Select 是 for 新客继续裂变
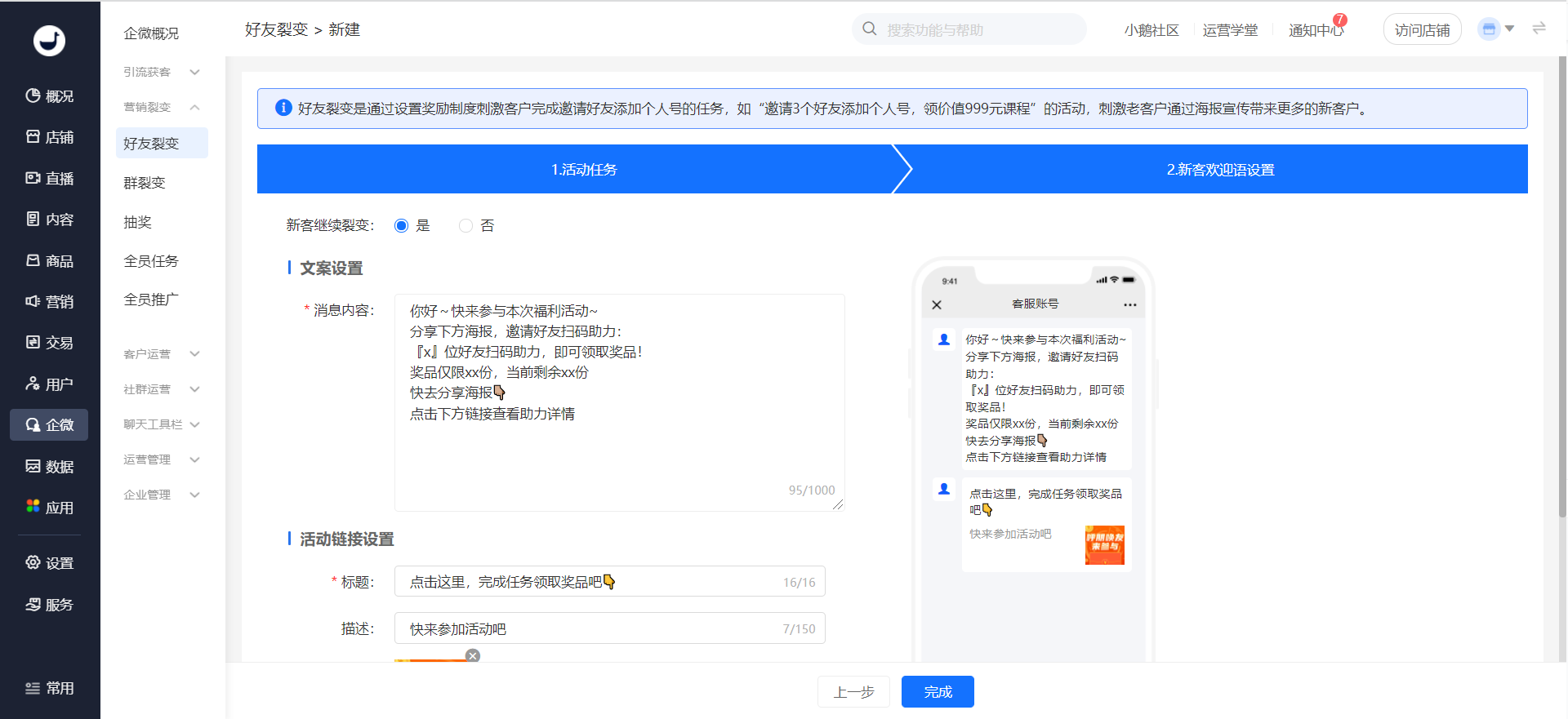Viewport: 1568px width, 719px height. 401,225
